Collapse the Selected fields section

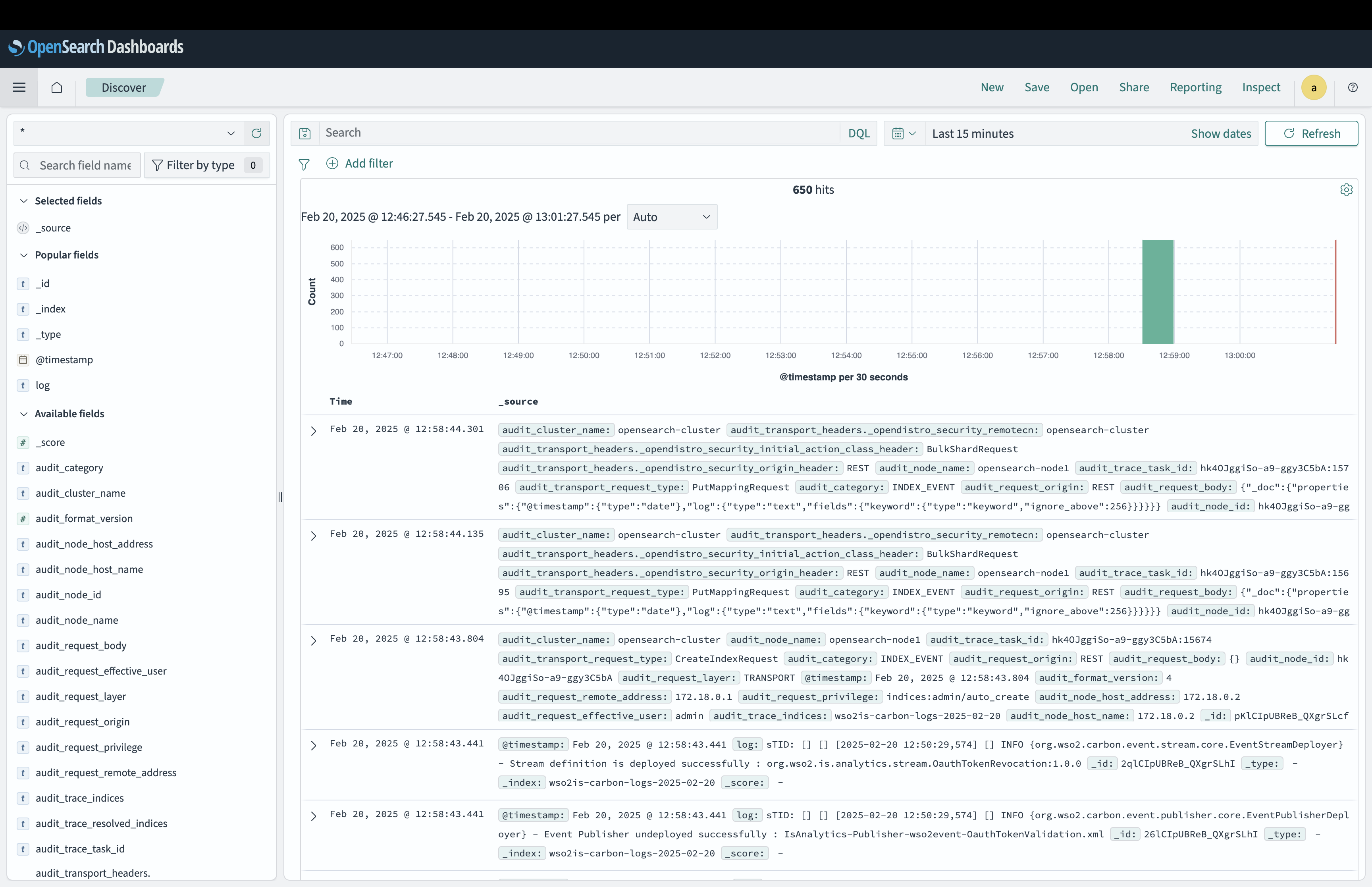point(23,201)
